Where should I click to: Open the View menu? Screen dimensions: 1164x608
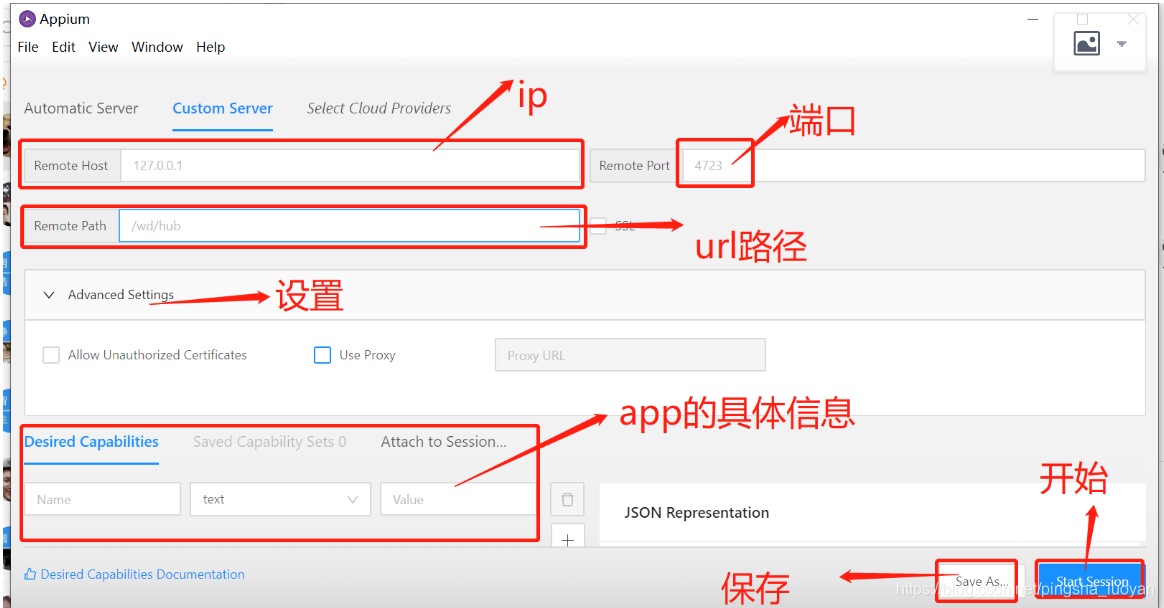pyautogui.click(x=103, y=47)
